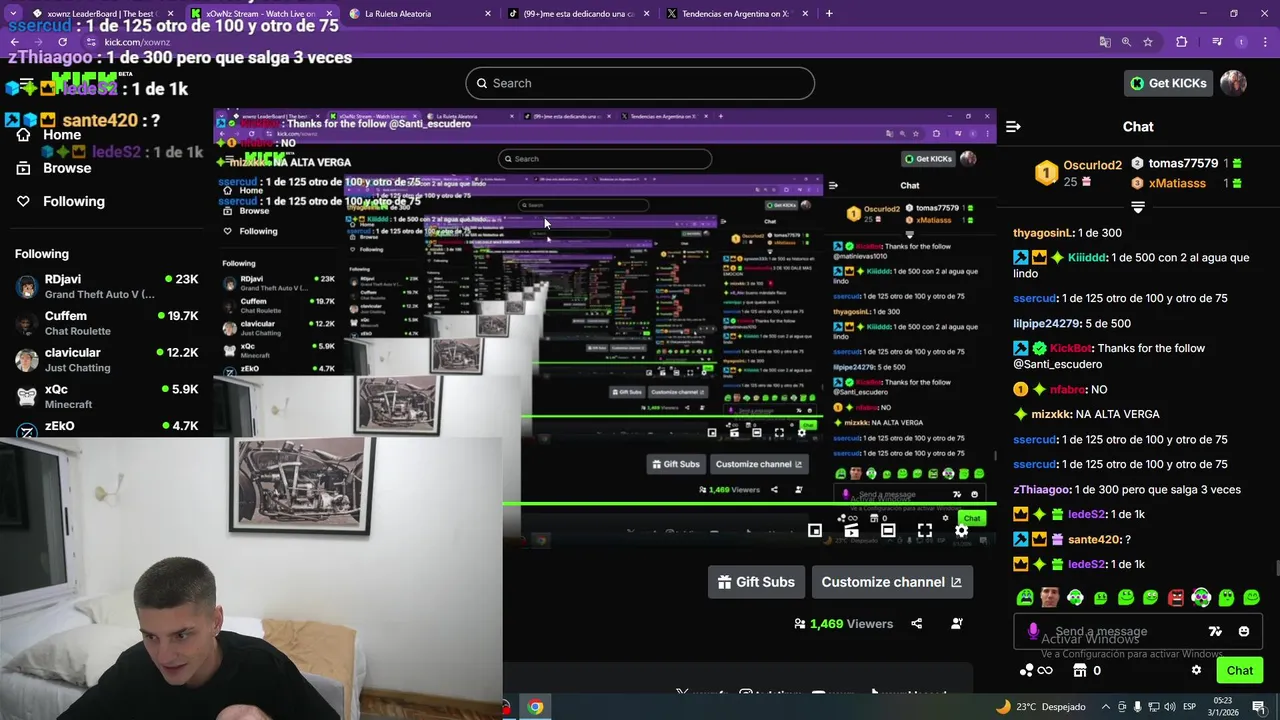Screen dimensions: 1280x720
Task: Open the emoji picker in message box
Action: 1244,632
